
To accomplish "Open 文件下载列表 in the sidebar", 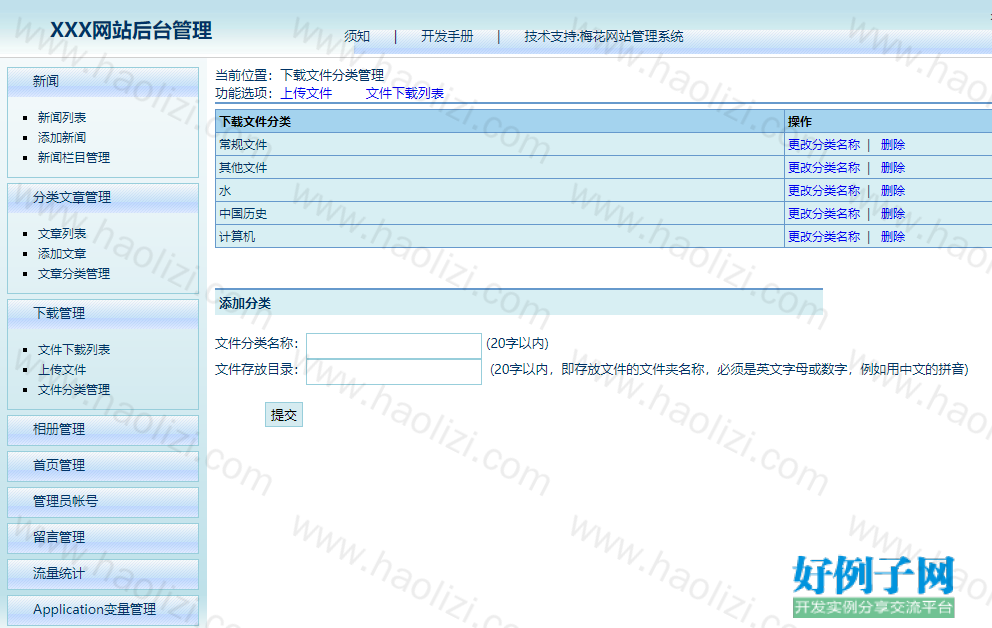I will tap(74, 350).
